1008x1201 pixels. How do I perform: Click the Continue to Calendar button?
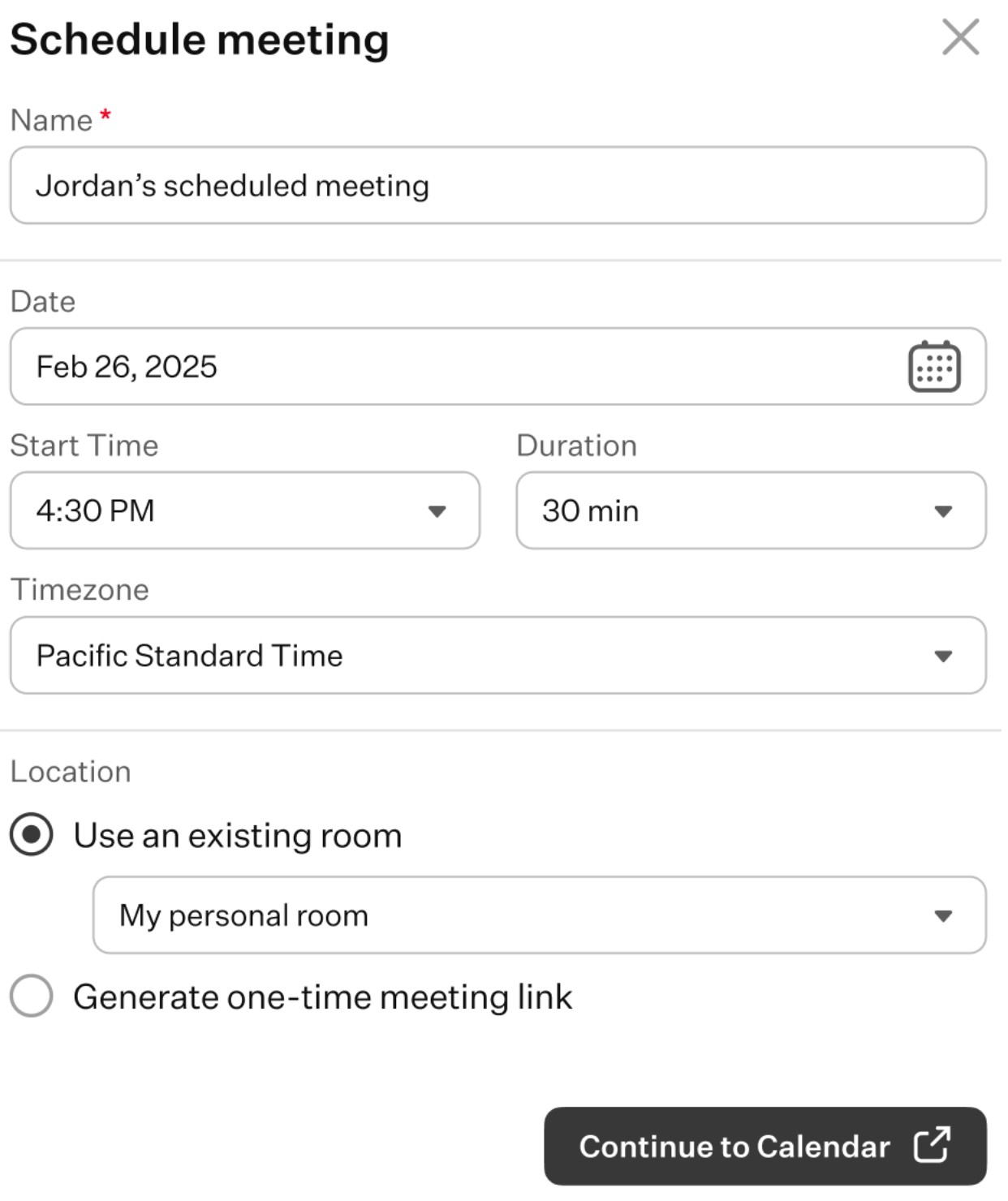click(765, 1146)
